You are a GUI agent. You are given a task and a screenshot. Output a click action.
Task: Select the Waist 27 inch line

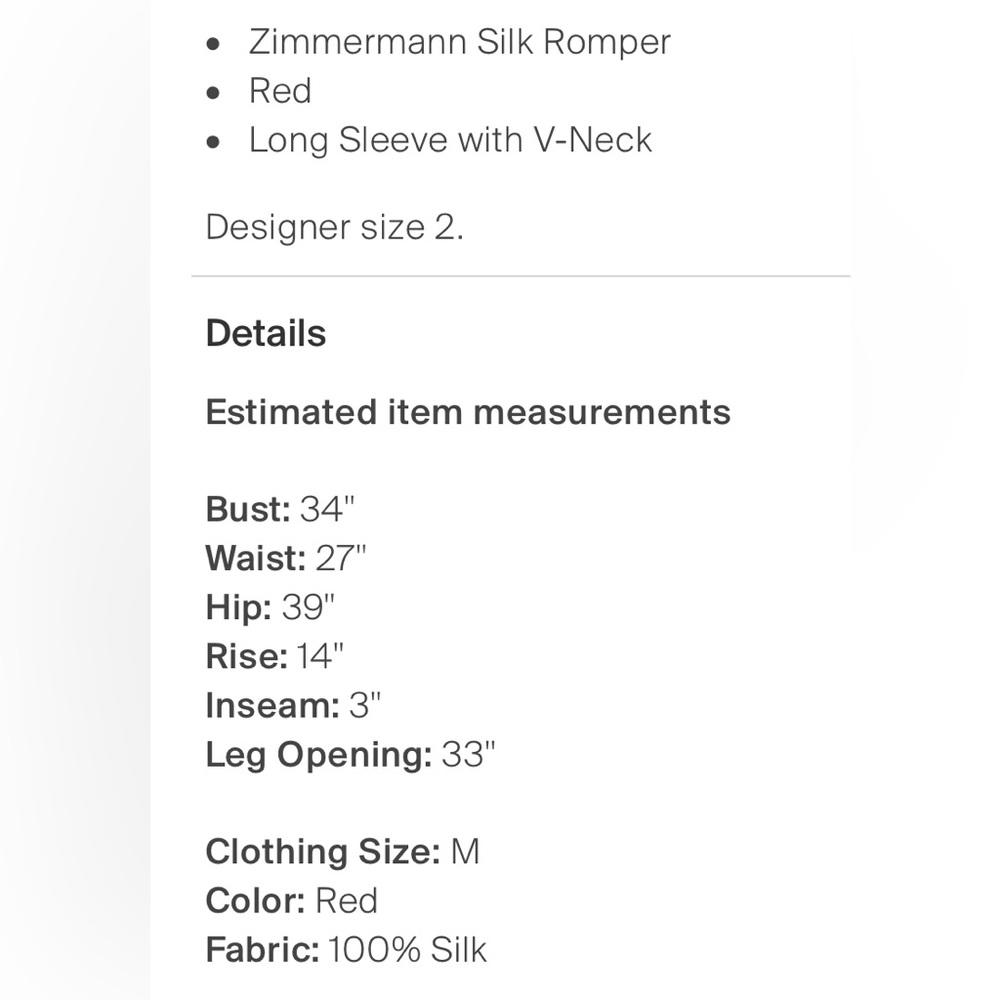point(286,558)
